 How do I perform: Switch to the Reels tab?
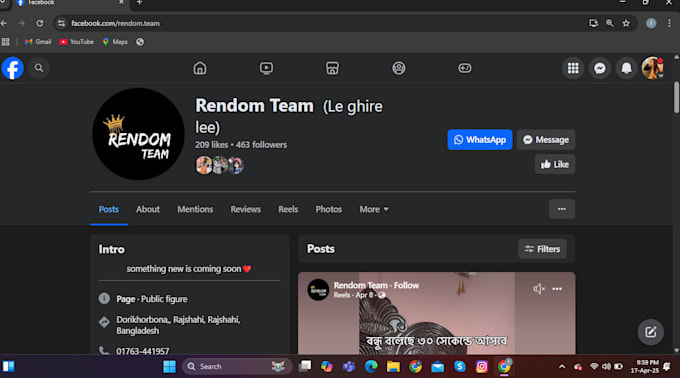pos(288,209)
